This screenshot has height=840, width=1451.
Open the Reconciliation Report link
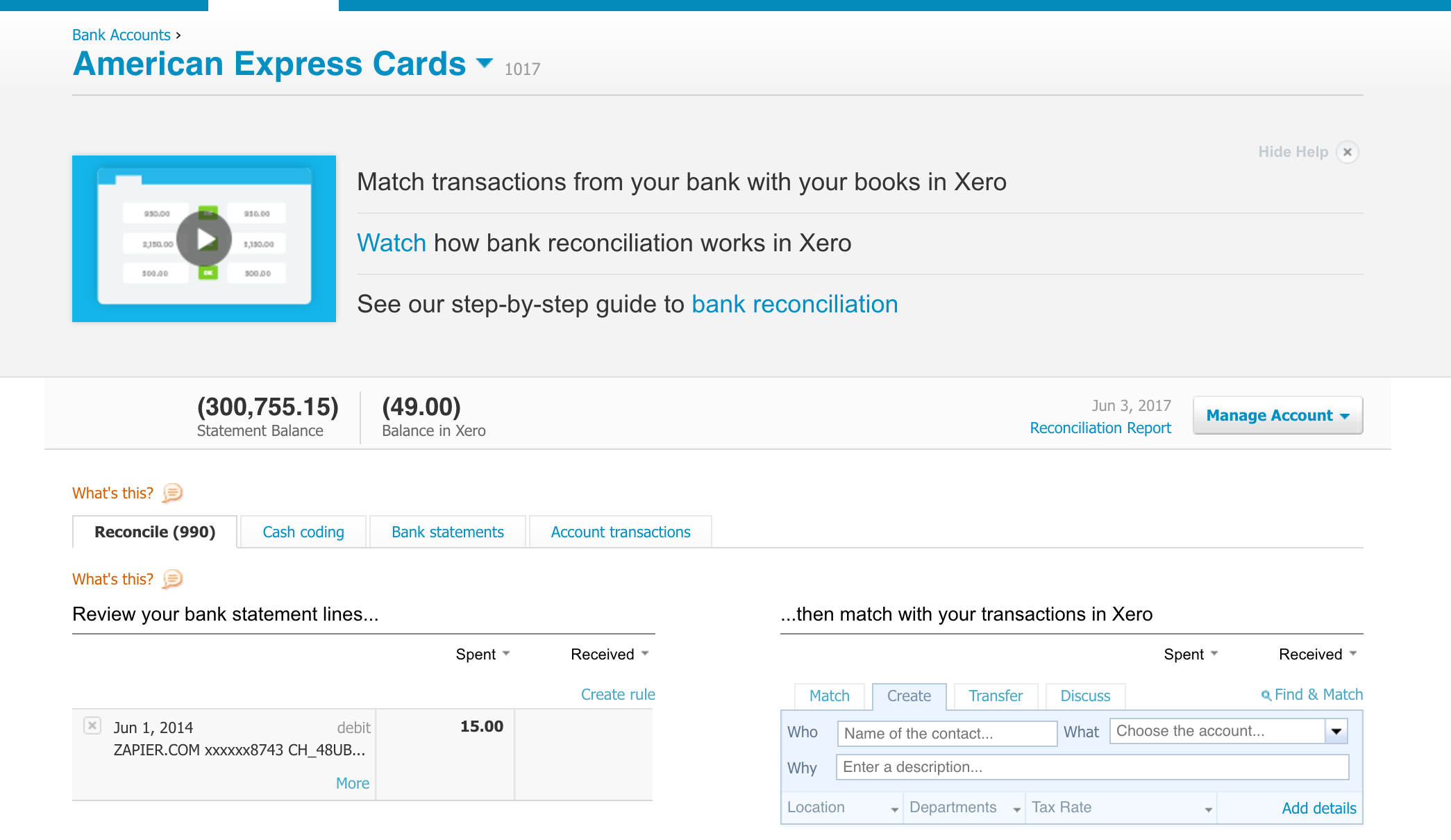pyautogui.click(x=1100, y=428)
